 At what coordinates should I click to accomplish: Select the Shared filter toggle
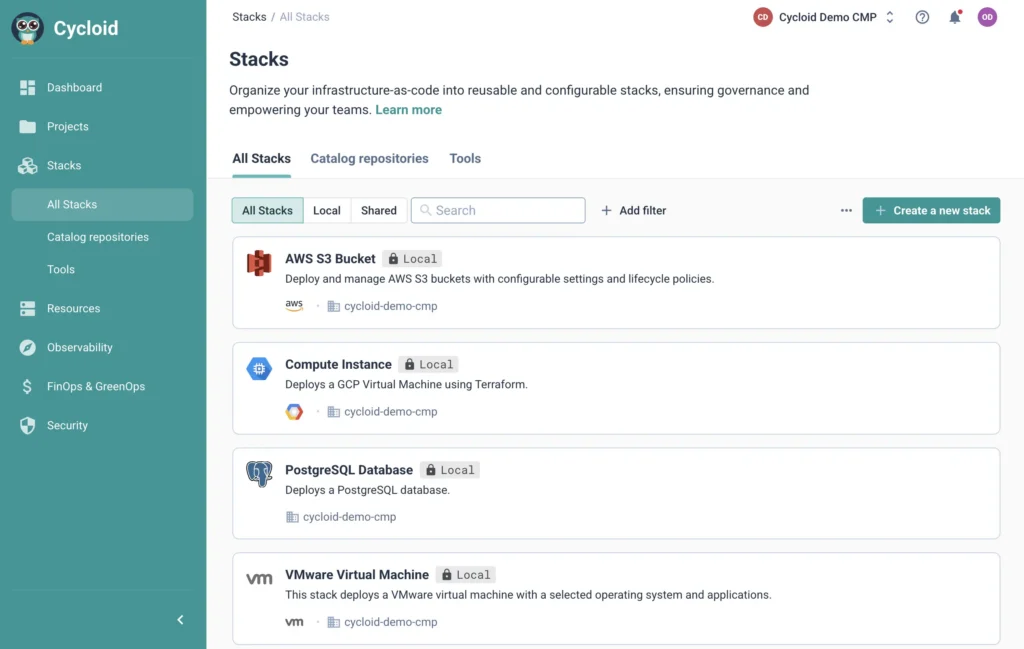coord(379,211)
